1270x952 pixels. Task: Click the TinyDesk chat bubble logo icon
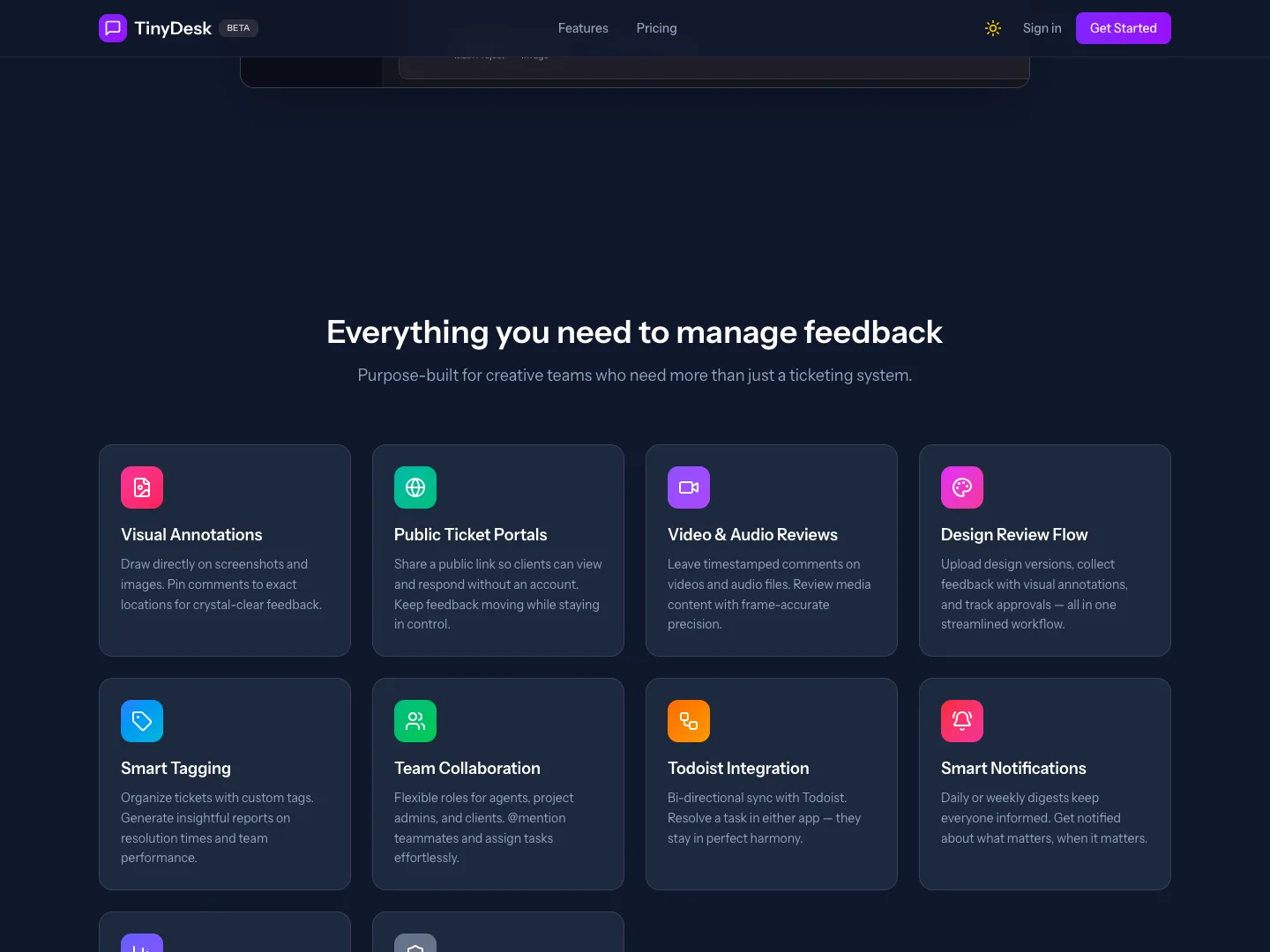(x=113, y=28)
